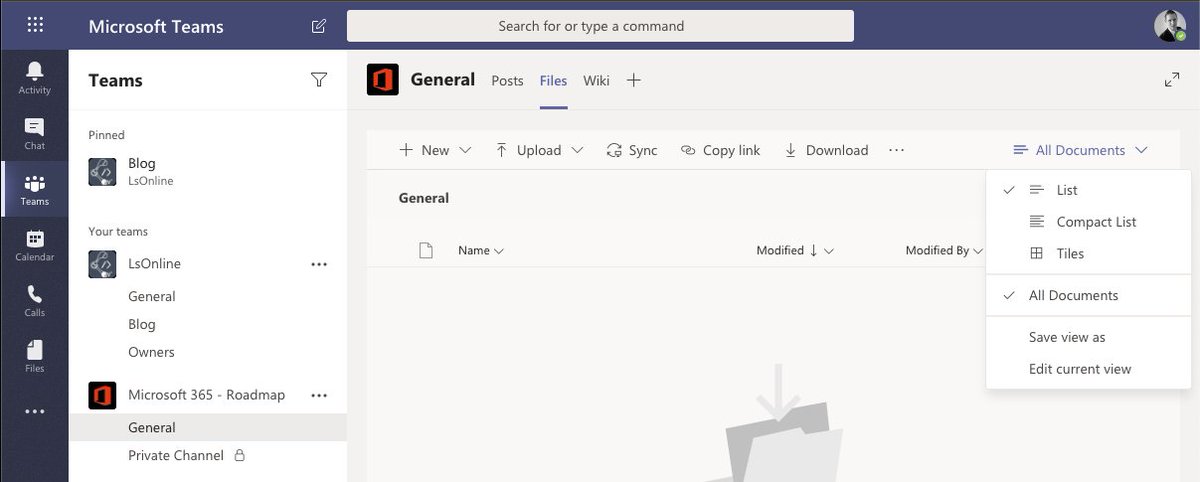Open the files toolbar overflow ellipsis
Screen dimensions: 1200x482
[896, 150]
